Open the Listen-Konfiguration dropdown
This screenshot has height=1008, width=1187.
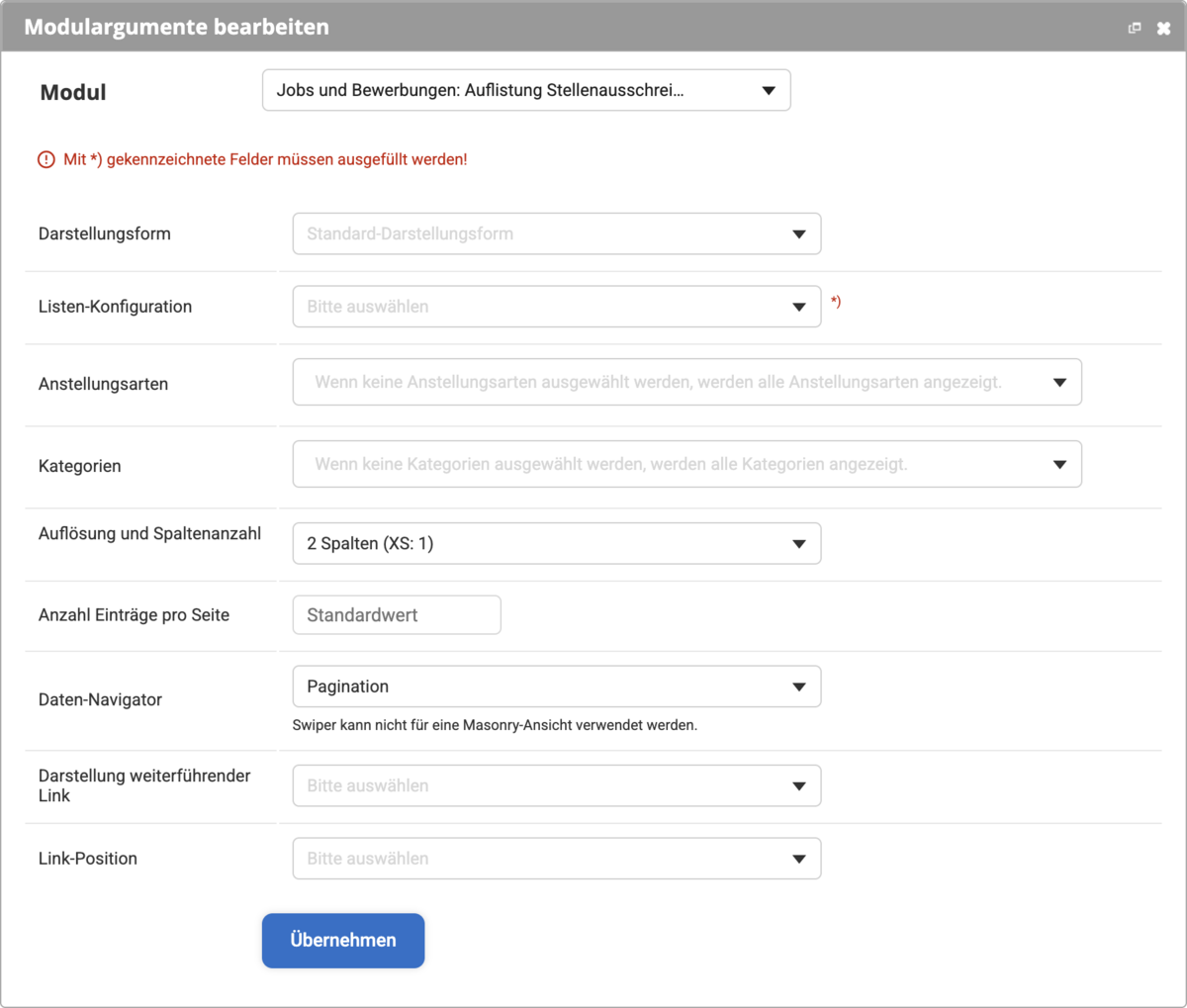(x=557, y=307)
